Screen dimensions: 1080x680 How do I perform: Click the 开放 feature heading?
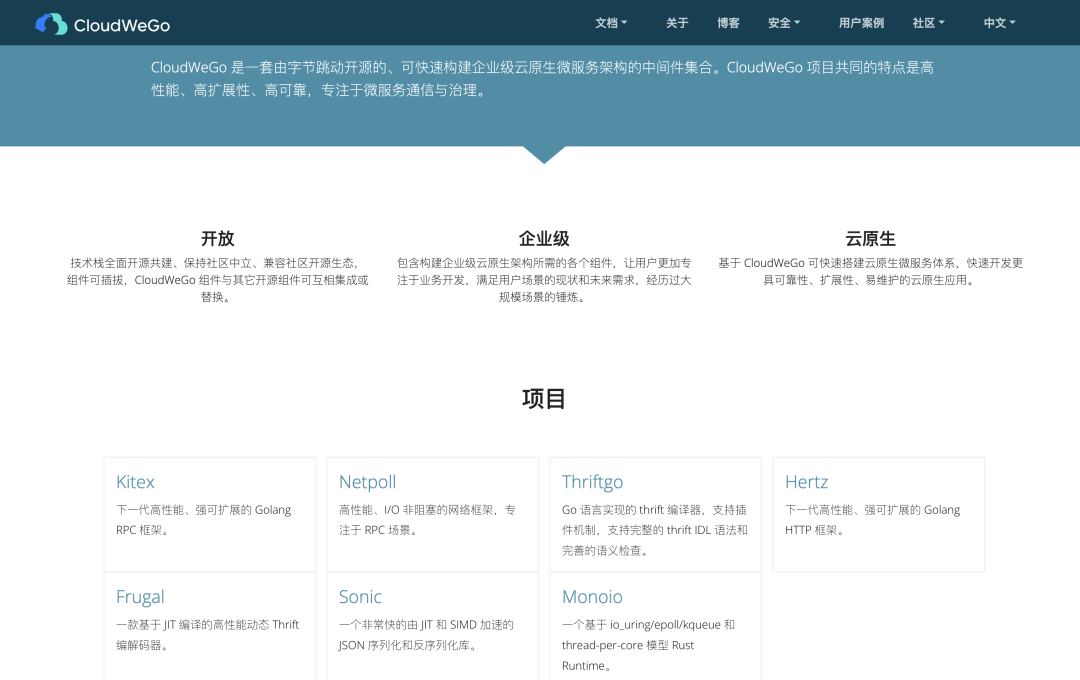click(218, 238)
